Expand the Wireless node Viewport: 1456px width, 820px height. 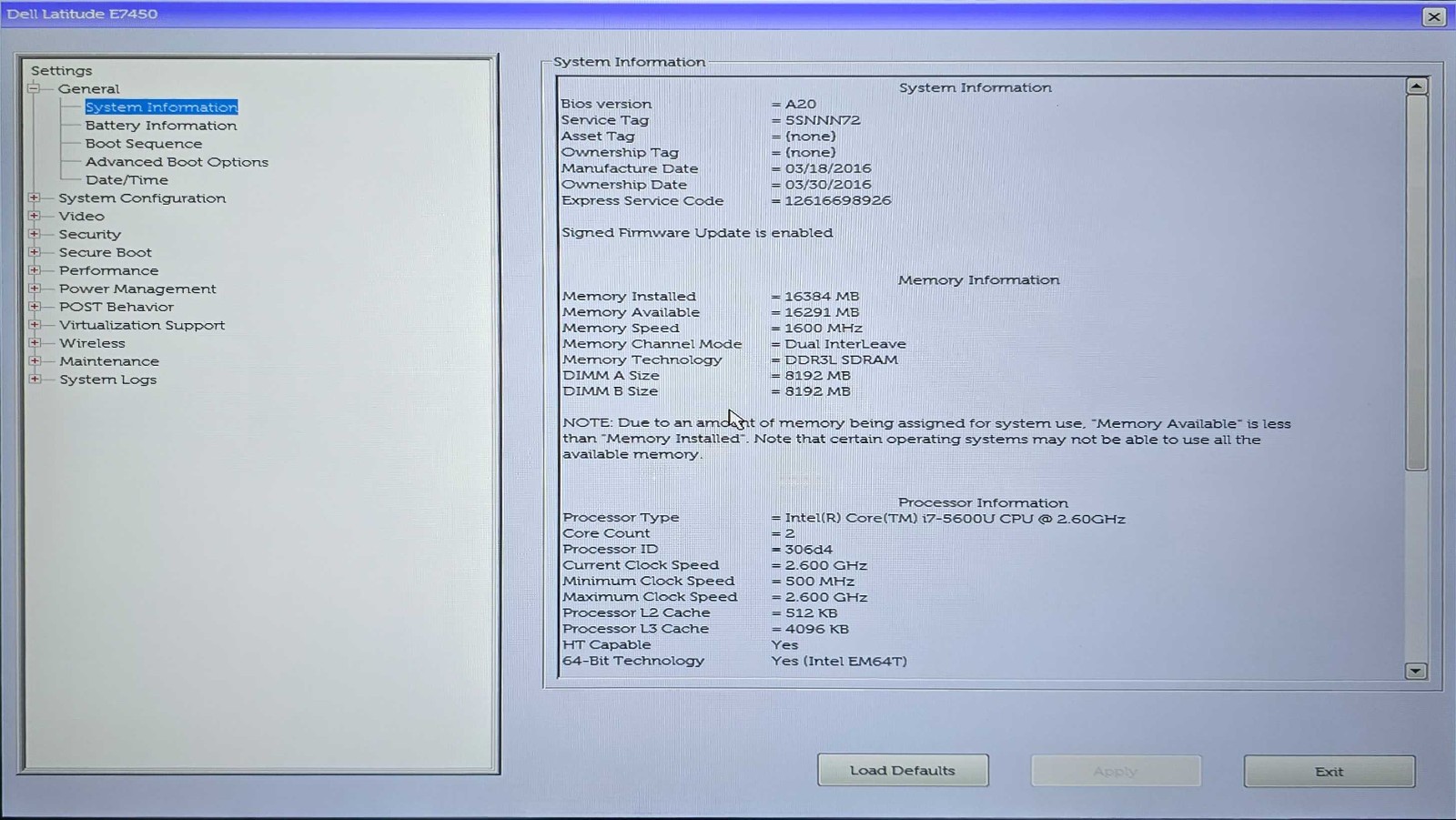point(34,343)
